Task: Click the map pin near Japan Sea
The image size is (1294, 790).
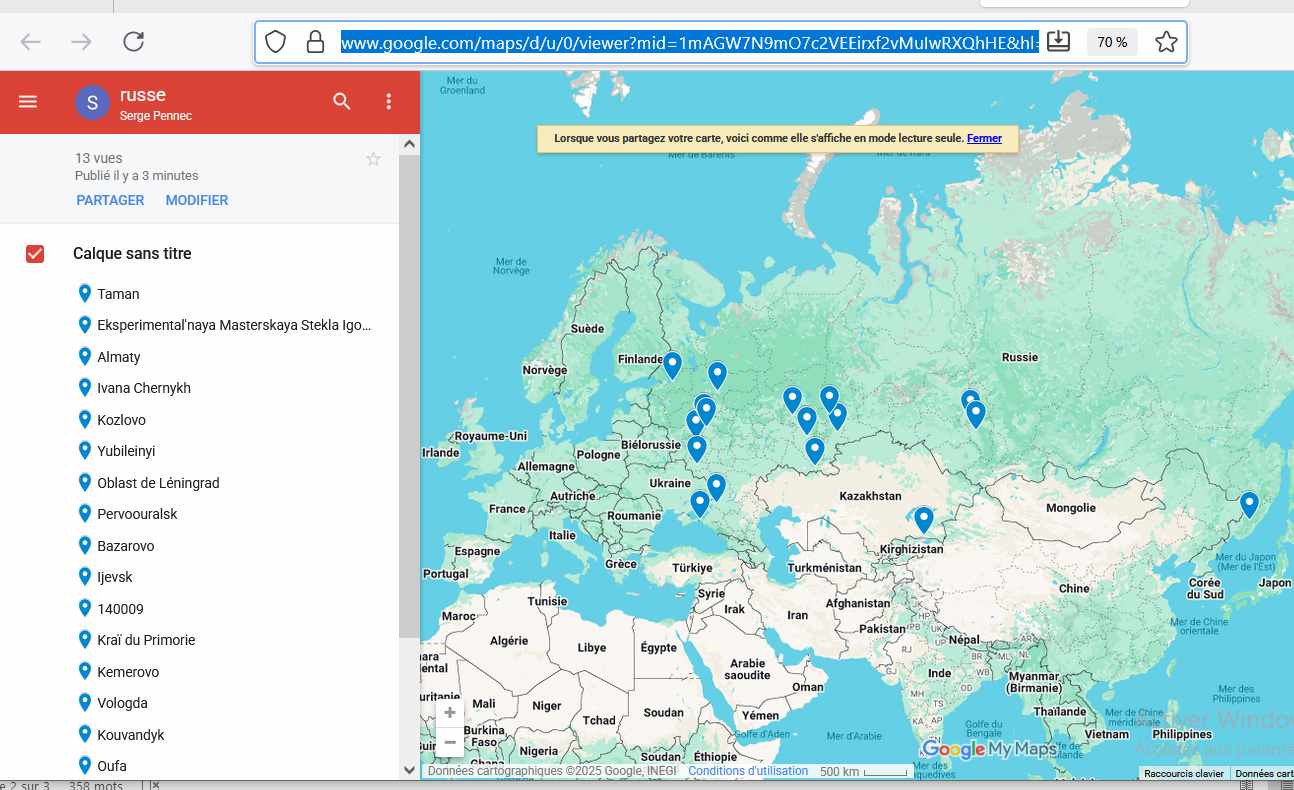Action: 1249,503
